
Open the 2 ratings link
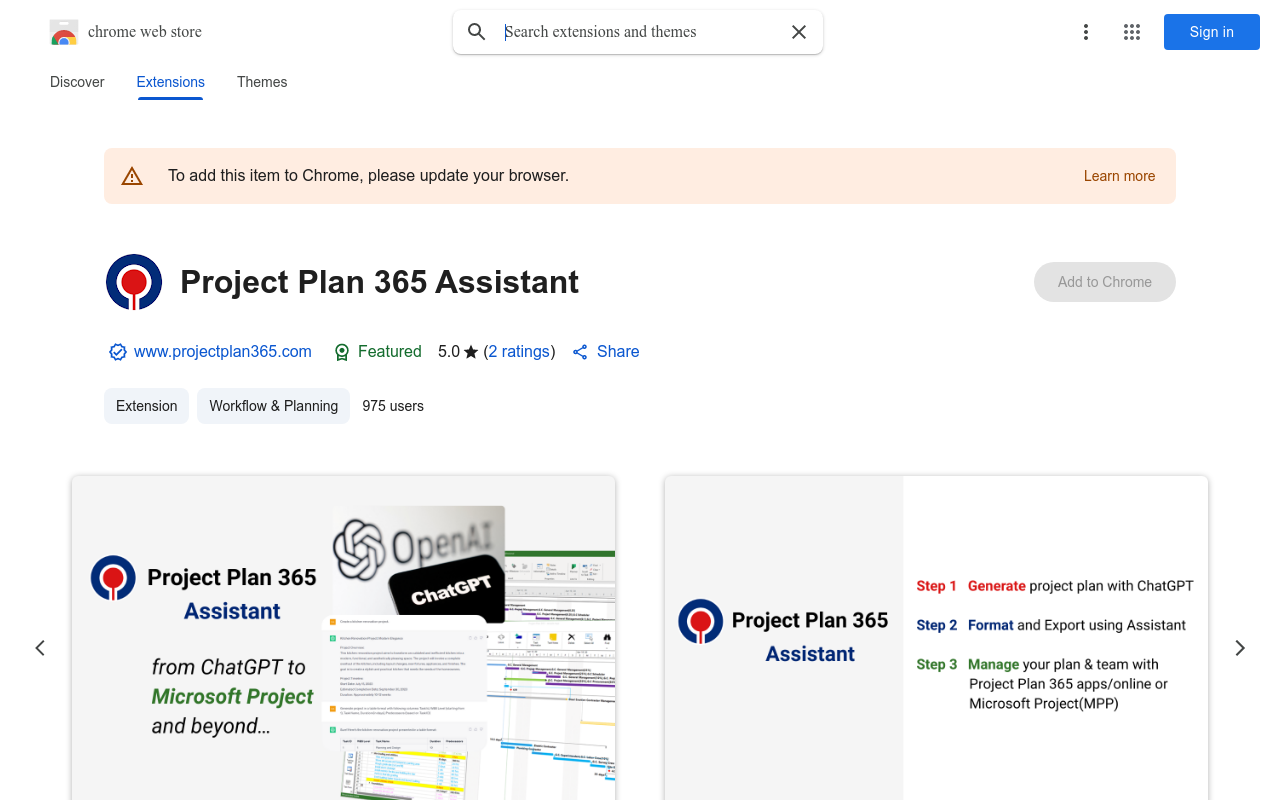click(519, 352)
